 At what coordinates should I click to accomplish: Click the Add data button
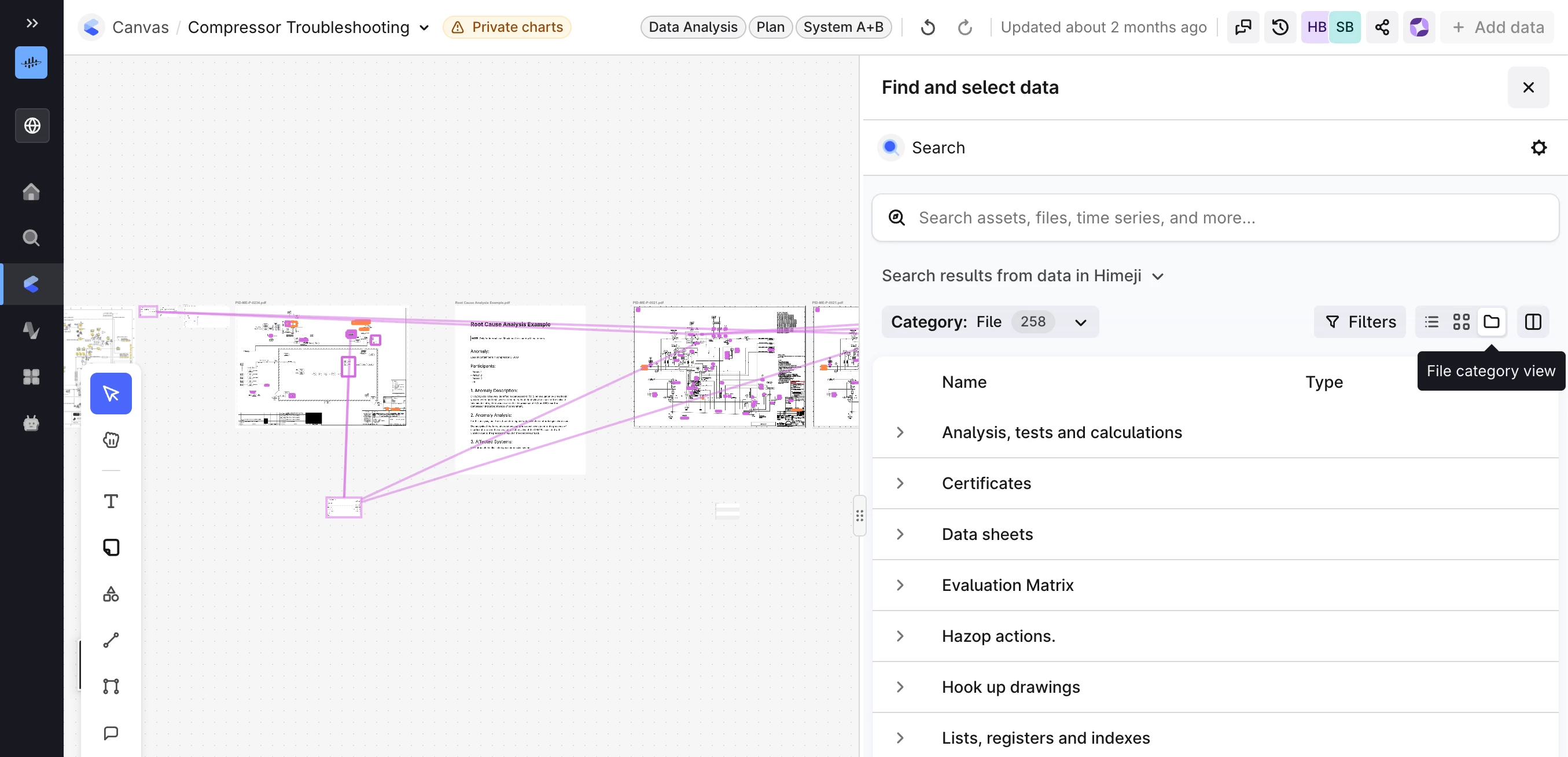point(1498,27)
